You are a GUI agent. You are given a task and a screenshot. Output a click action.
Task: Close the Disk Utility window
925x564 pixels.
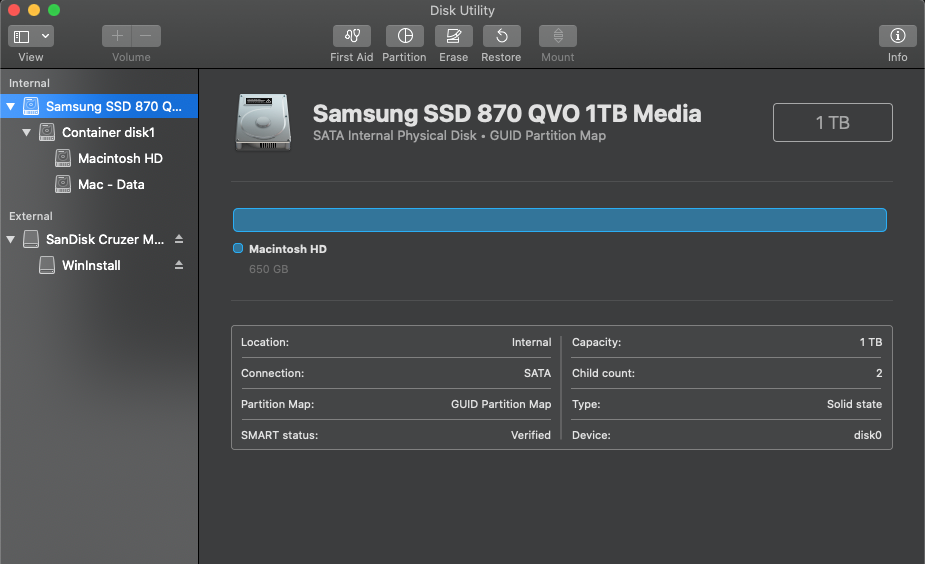pyautogui.click(x=14, y=10)
